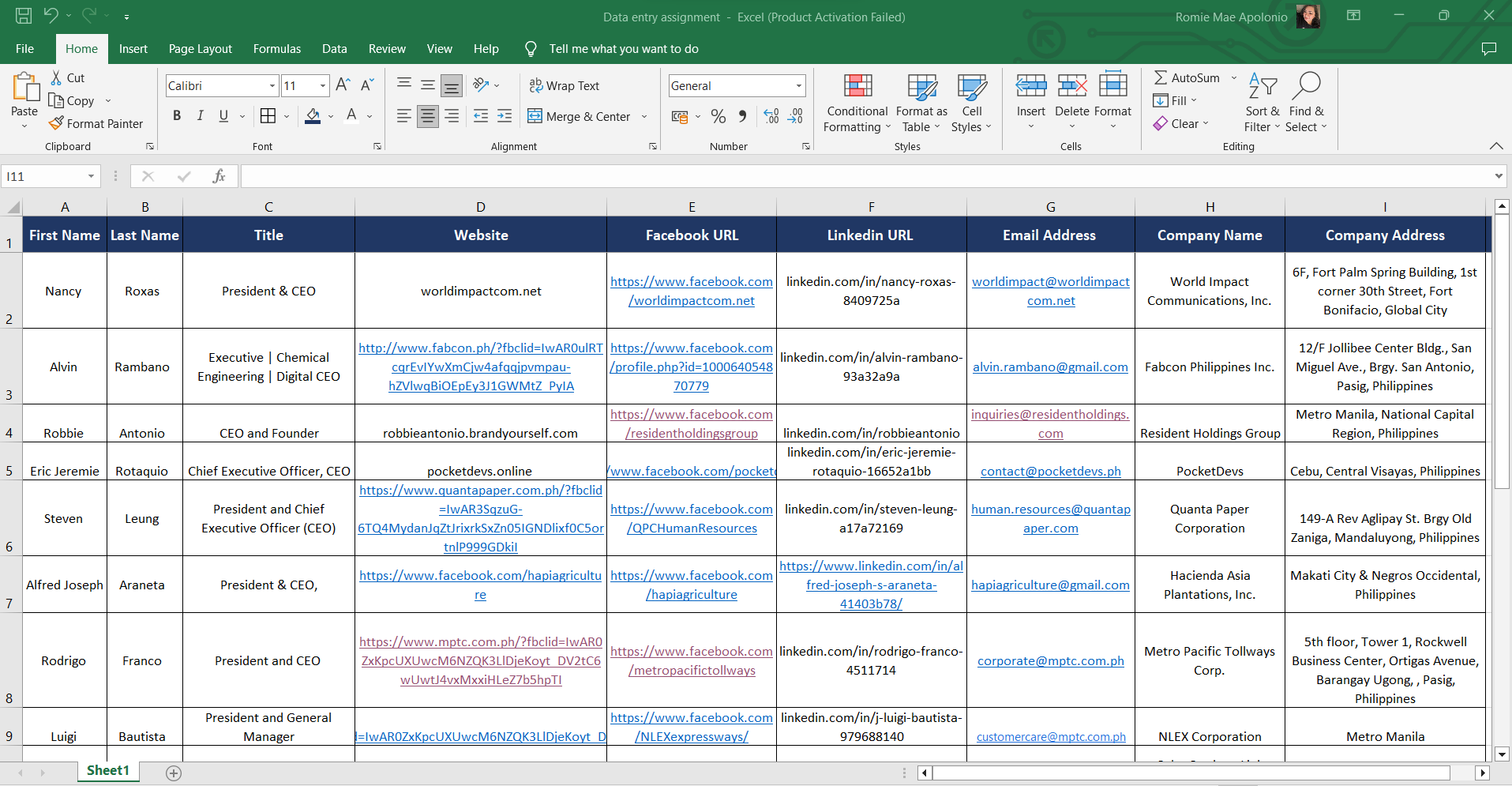This screenshot has height=786, width=1512.
Task: Open the Page Layout tab
Action: (200, 49)
